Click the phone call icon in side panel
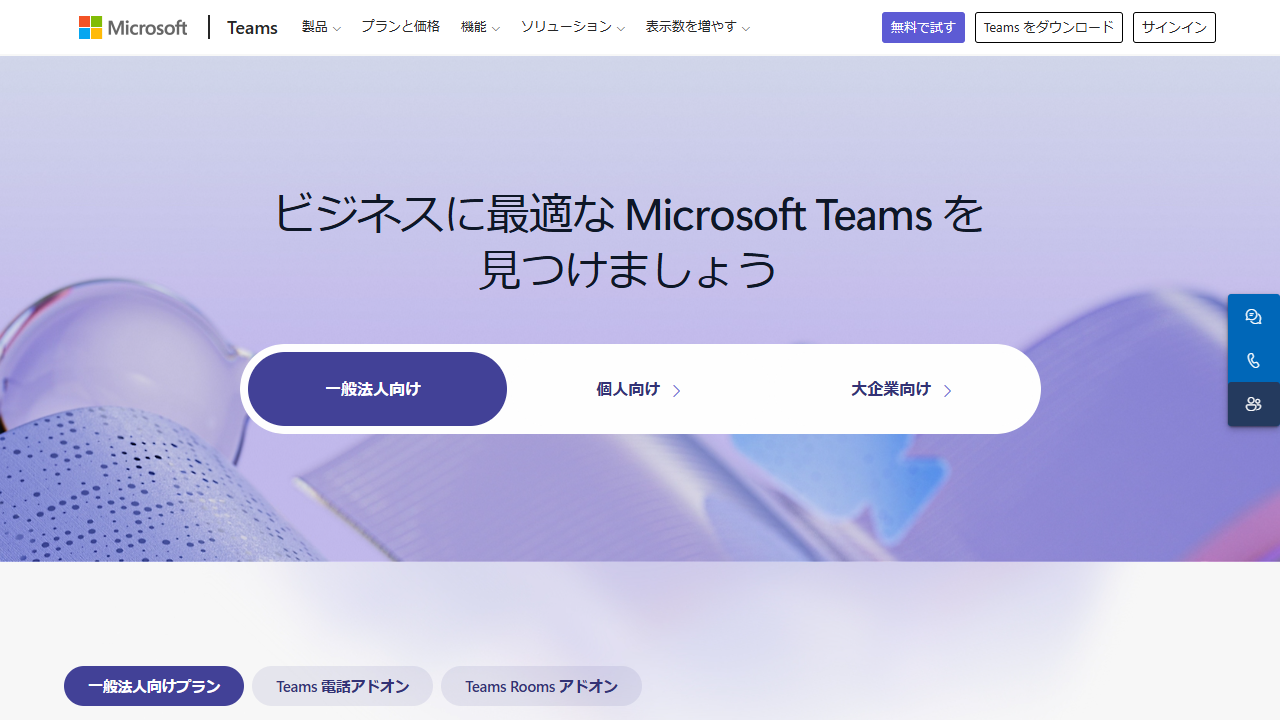This screenshot has height=720, width=1280. click(1254, 360)
